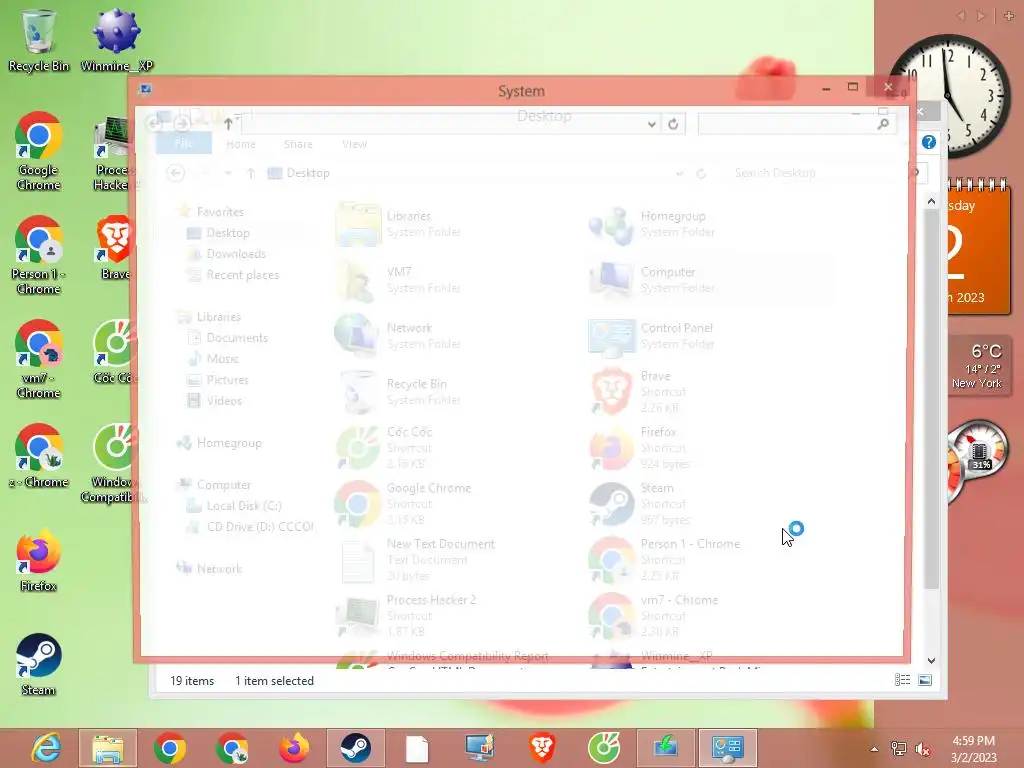Open the faded Share ribbon tab
Image resolution: width=1024 pixels, height=768 pixels.
[298, 144]
